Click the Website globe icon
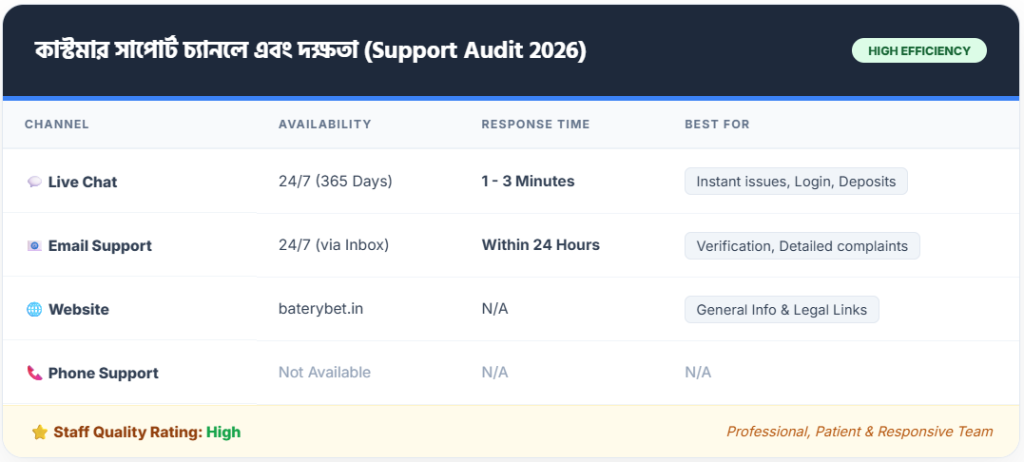 pyautogui.click(x=34, y=310)
